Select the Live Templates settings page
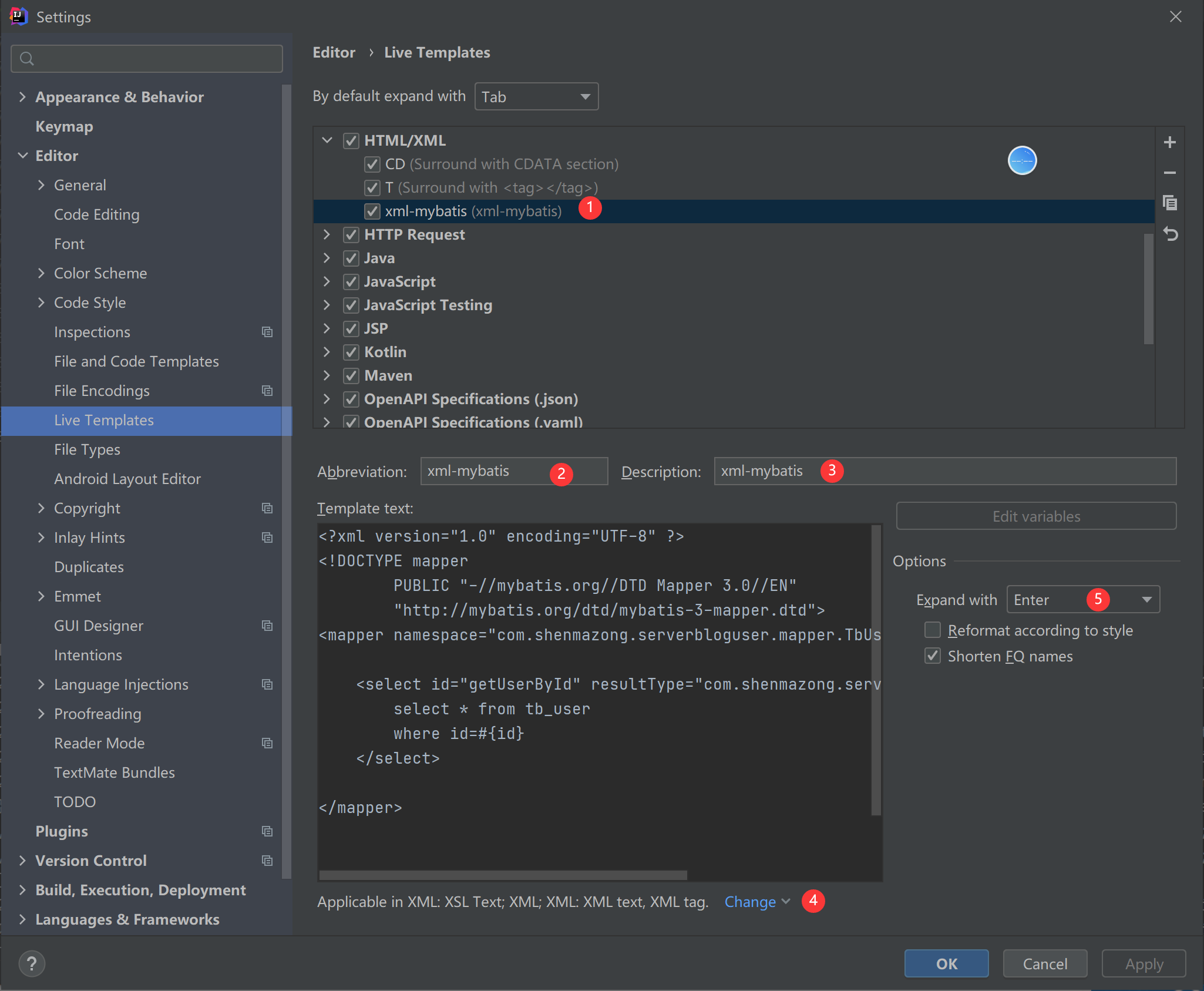This screenshot has height=991, width=1204. pyautogui.click(x=146, y=421)
